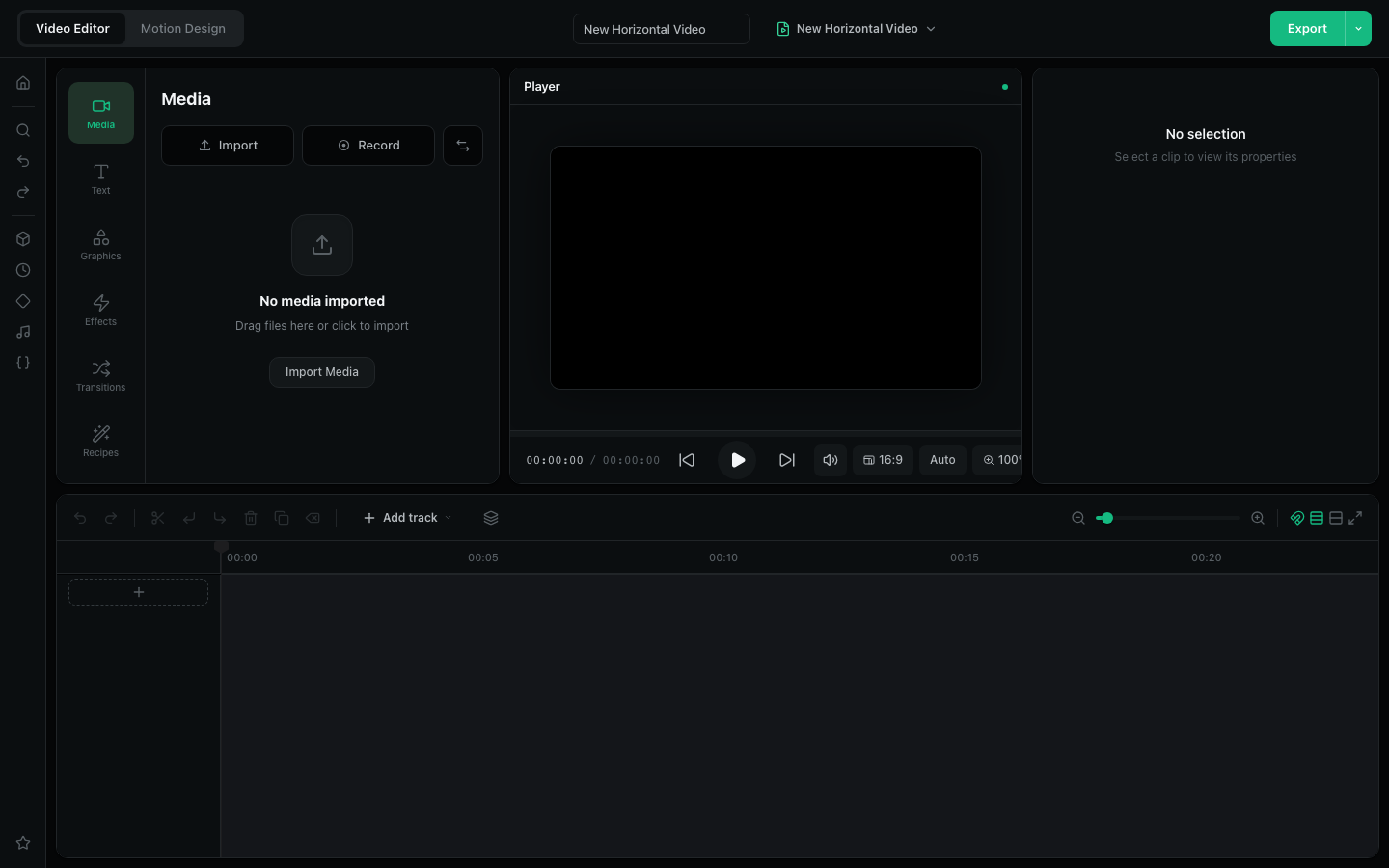Click the trim-left arrow icon in timeline toolbar
This screenshot has width=1389, height=868.
click(189, 518)
